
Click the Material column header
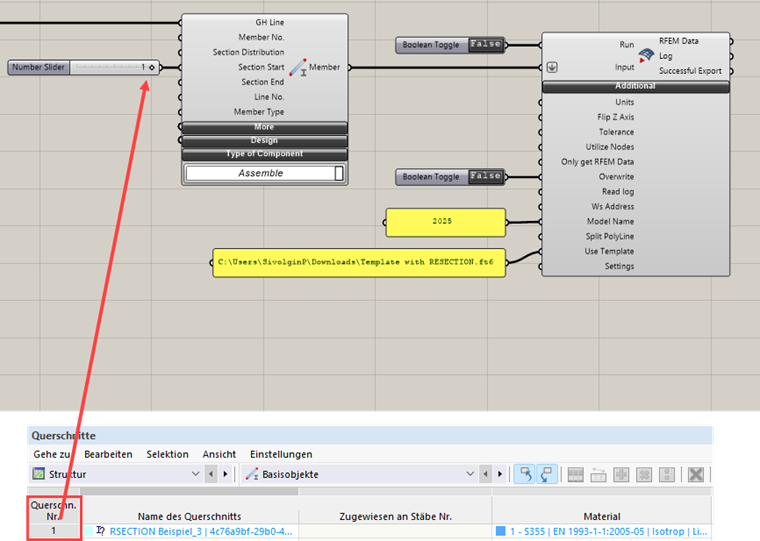tap(602, 517)
